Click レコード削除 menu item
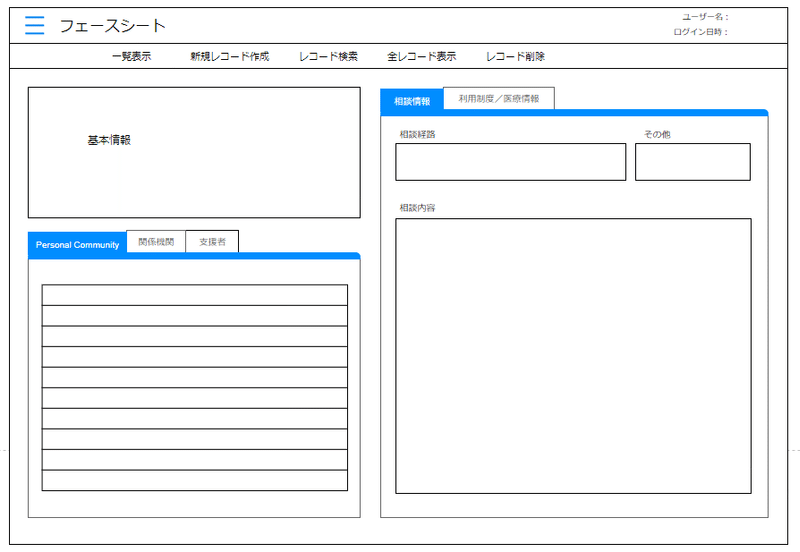Image resolution: width=800 pixels, height=552 pixels. (515, 56)
